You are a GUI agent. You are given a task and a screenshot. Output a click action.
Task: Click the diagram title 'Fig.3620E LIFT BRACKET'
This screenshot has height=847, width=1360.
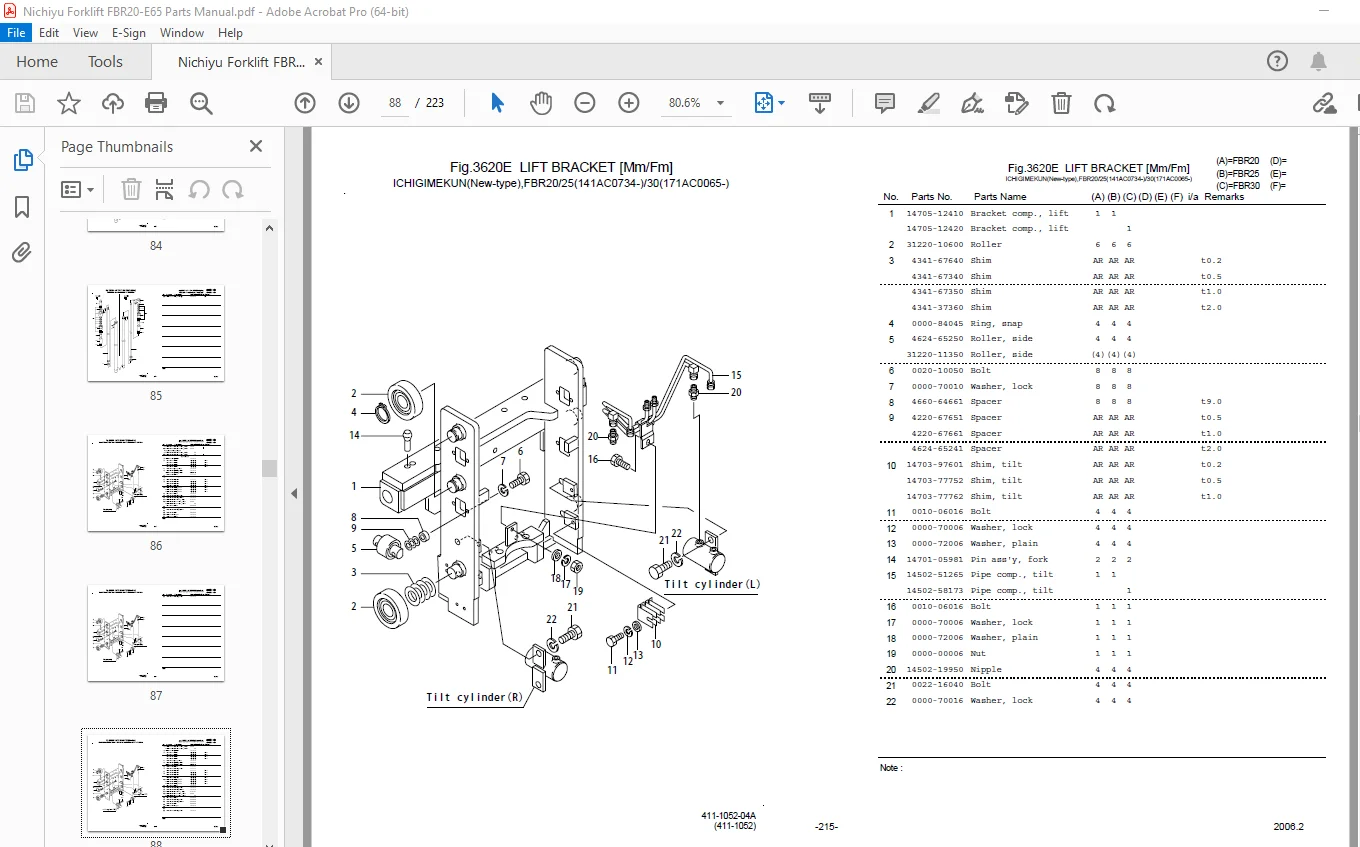561,167
